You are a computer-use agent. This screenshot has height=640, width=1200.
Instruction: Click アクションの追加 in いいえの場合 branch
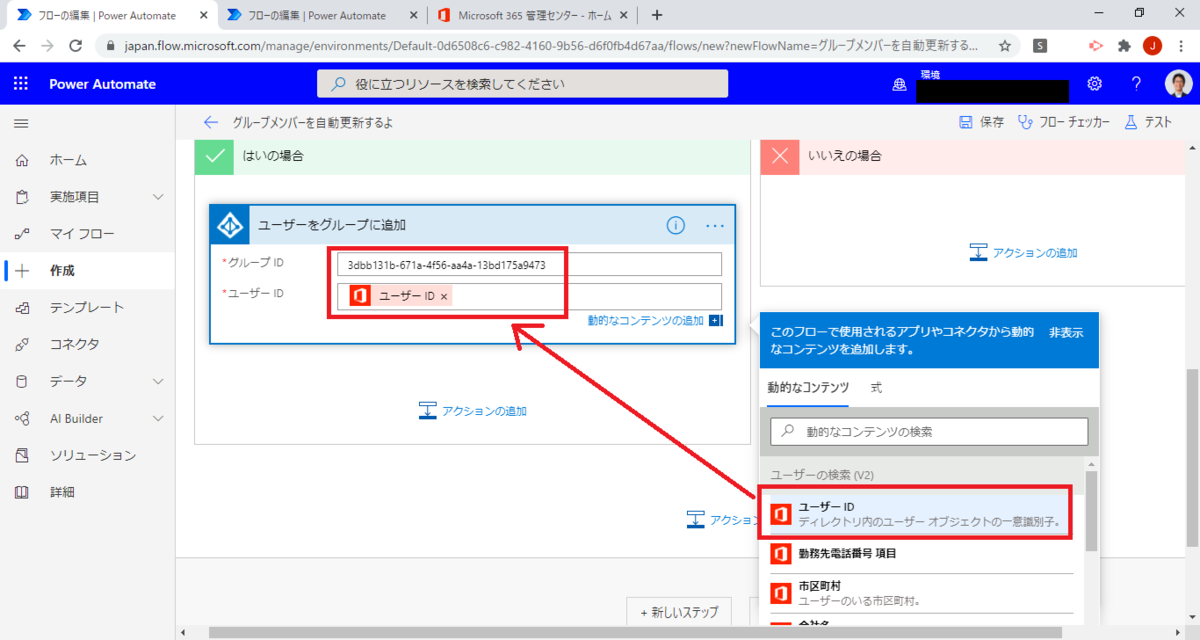[x=1024, y=252]
